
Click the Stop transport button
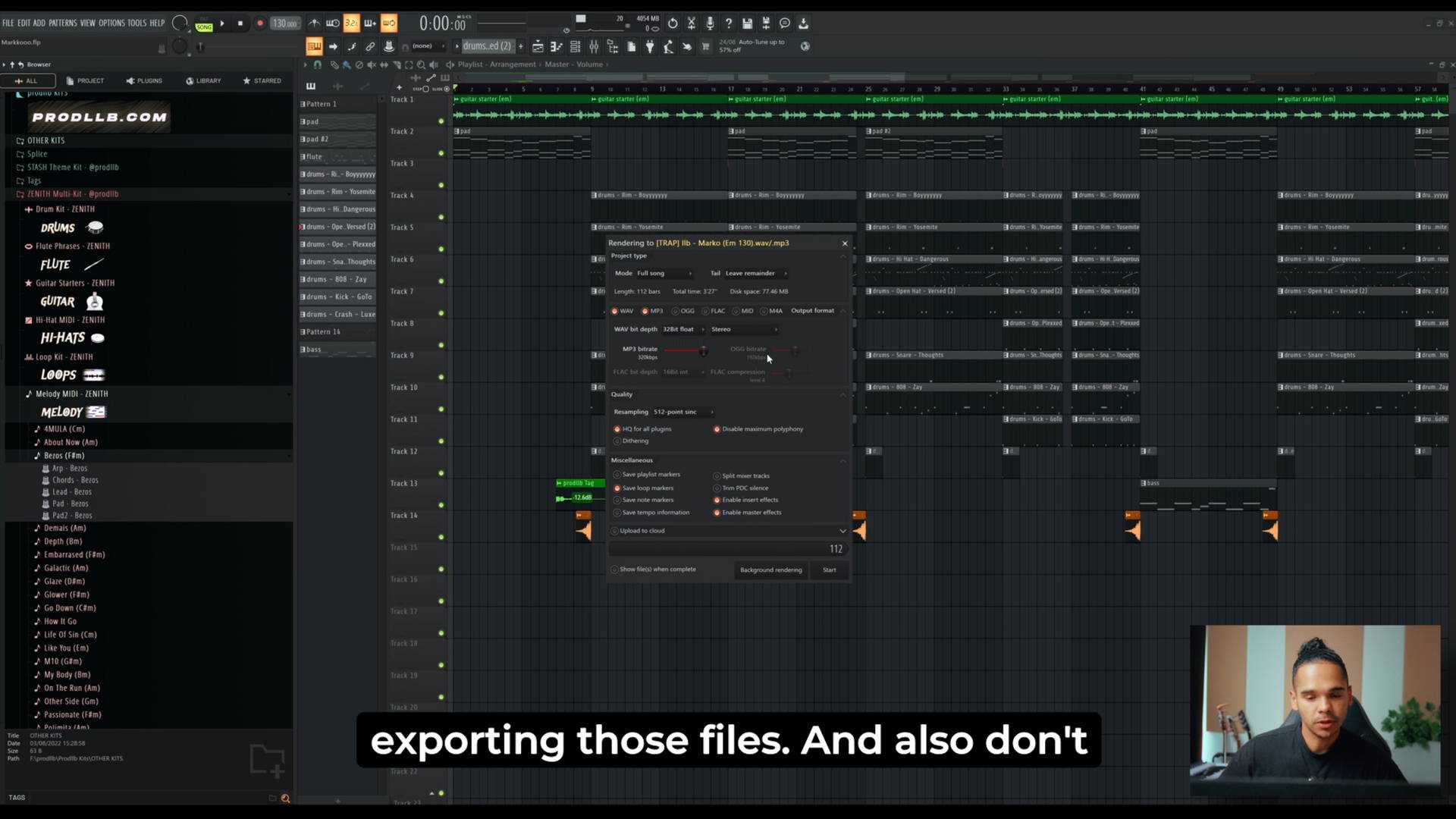240,24
